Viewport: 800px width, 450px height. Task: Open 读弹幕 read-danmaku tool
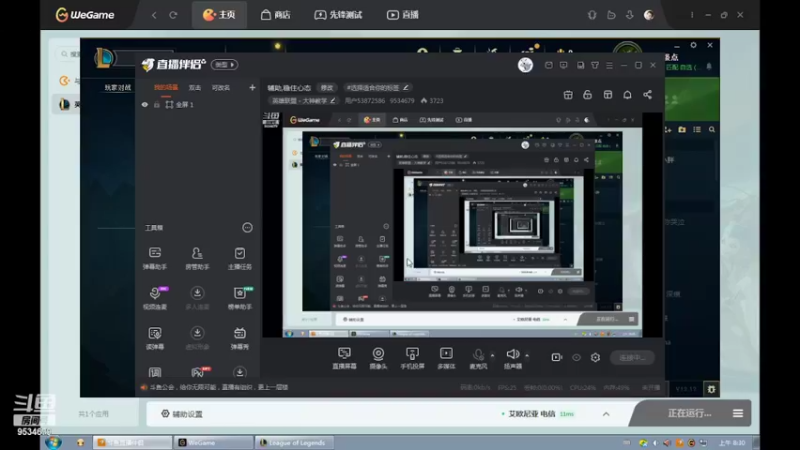point(155,338)
